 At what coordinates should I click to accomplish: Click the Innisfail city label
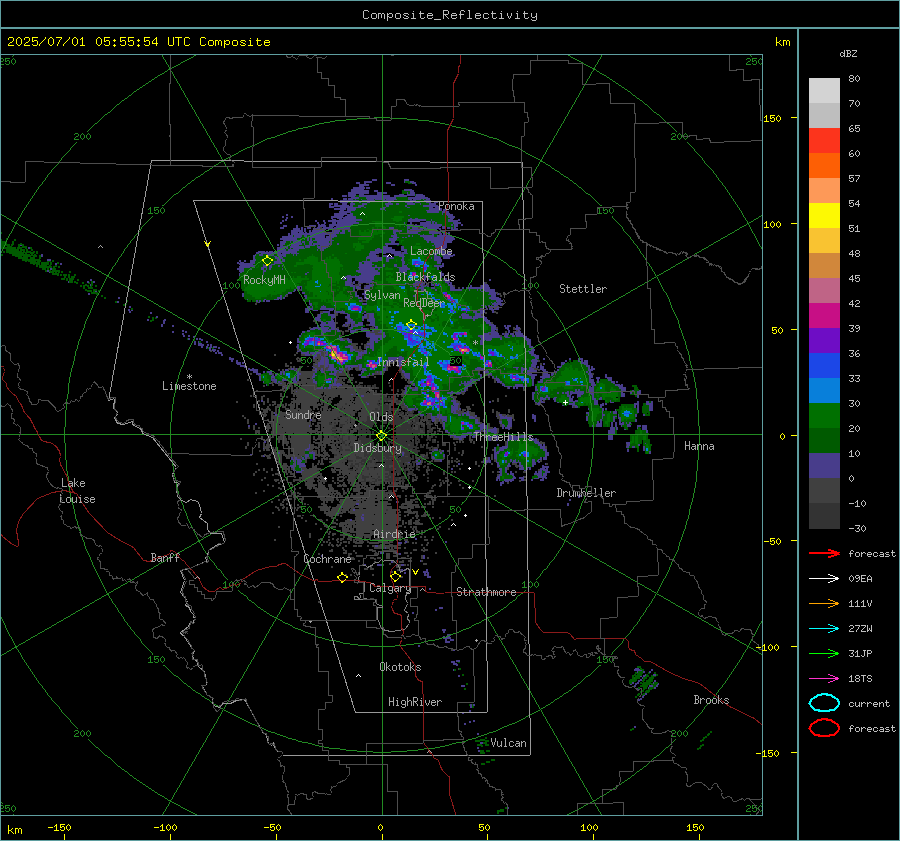point(404,362)
